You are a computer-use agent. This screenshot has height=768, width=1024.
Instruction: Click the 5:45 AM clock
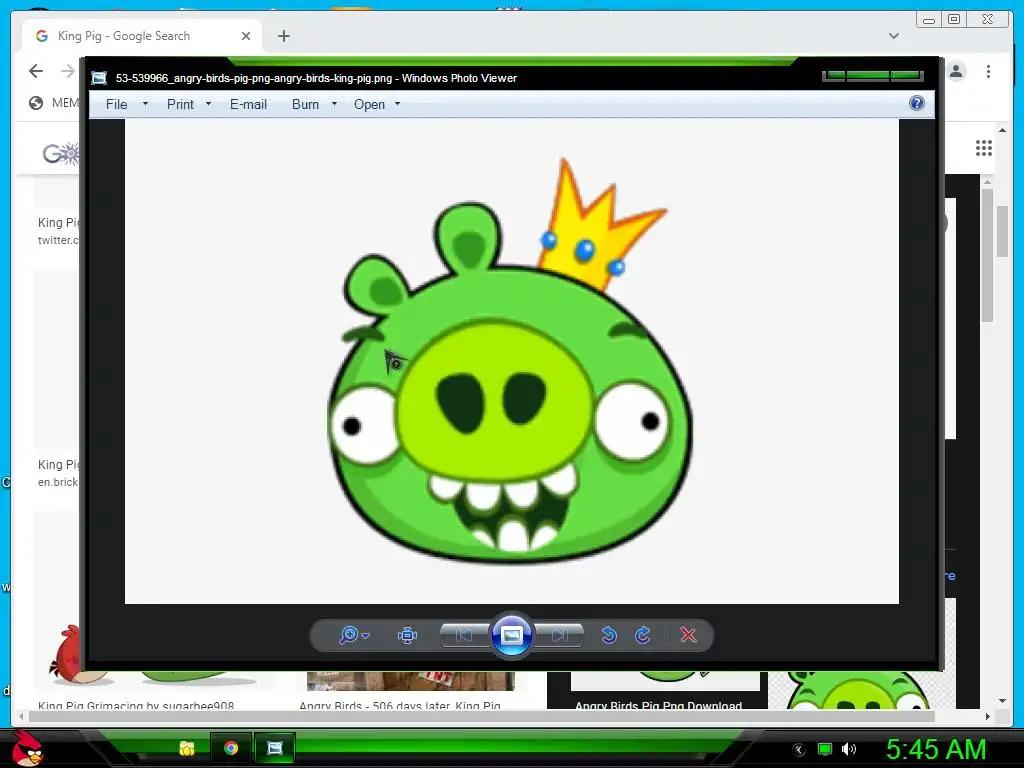(936, 749)
